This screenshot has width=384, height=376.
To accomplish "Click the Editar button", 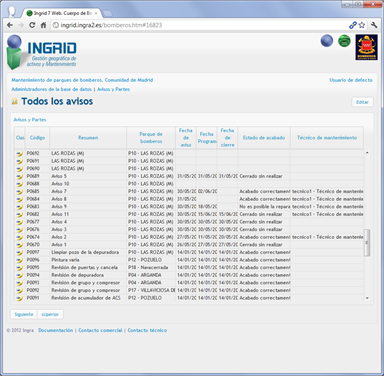I will coord(362,102).
